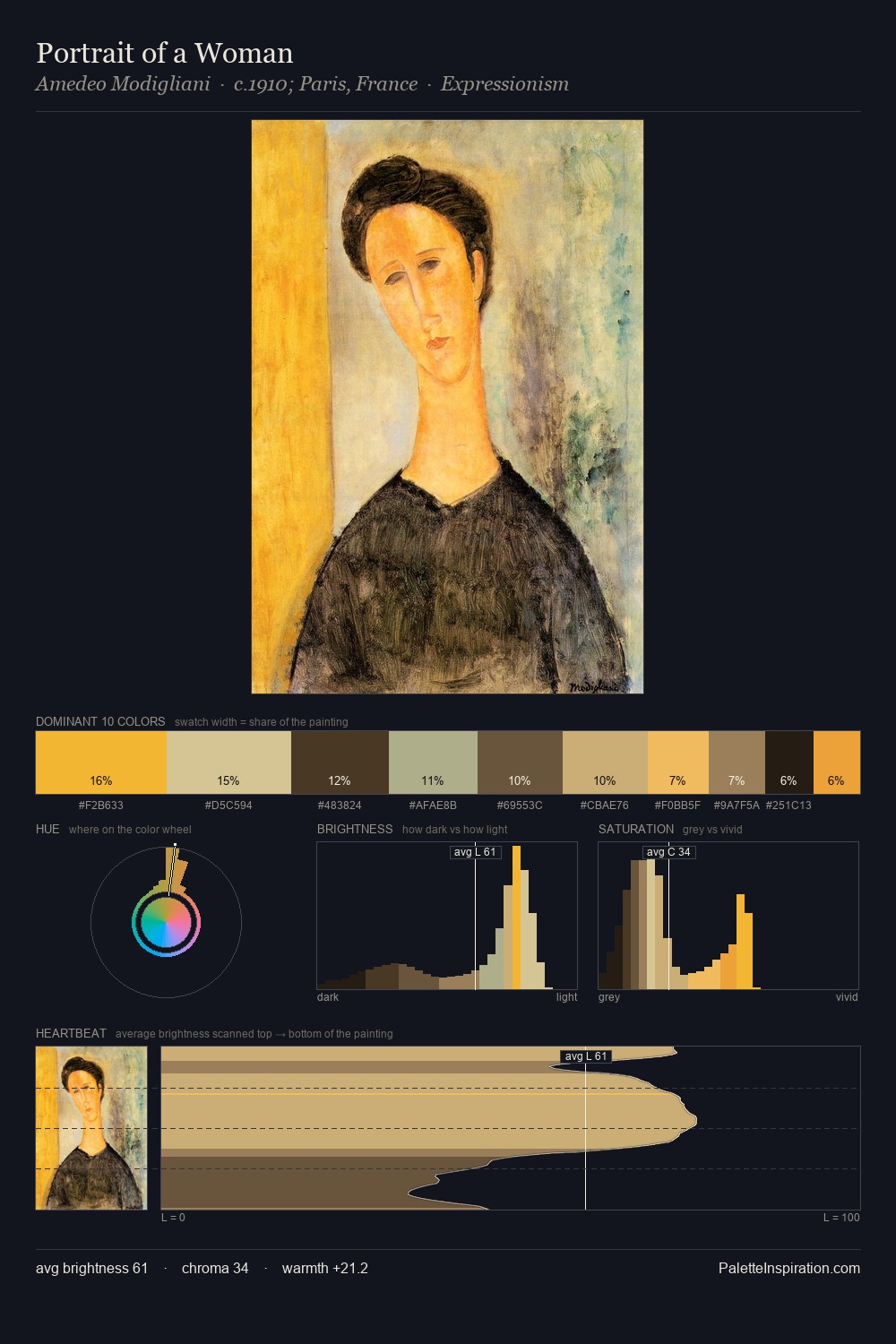Screen dimensions: 896x1344
Task: Click the hex label "#69553C"
Action: coord(520,806)
